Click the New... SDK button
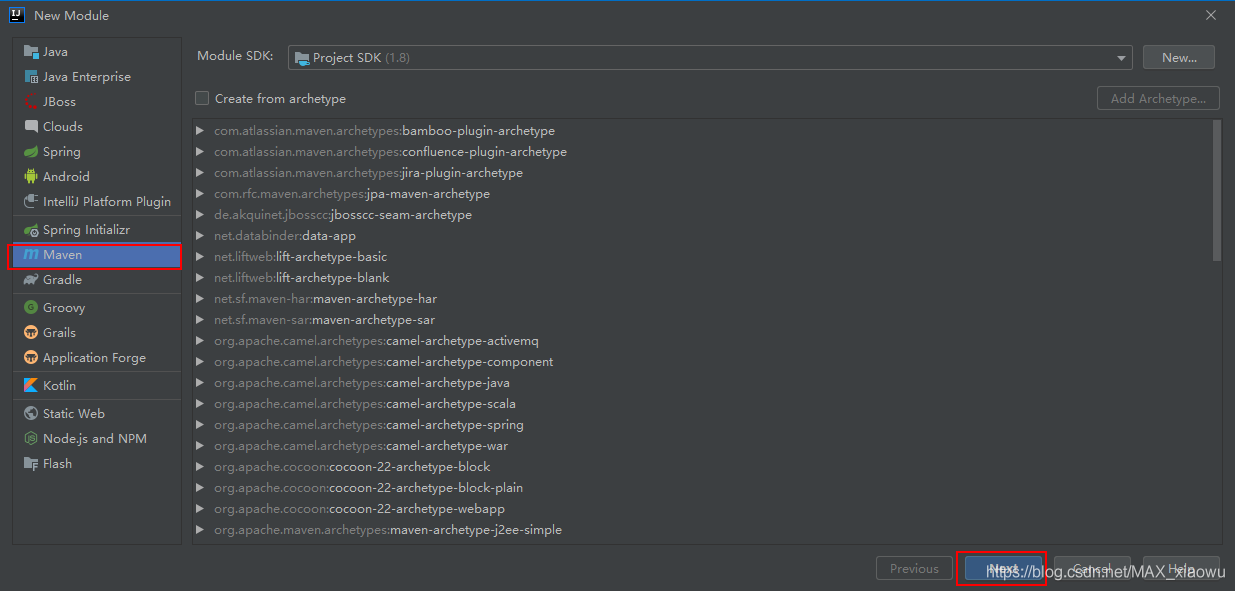Image resolution: width=1235 pixels, height=591 pixels. click(x=1179, y=58)
